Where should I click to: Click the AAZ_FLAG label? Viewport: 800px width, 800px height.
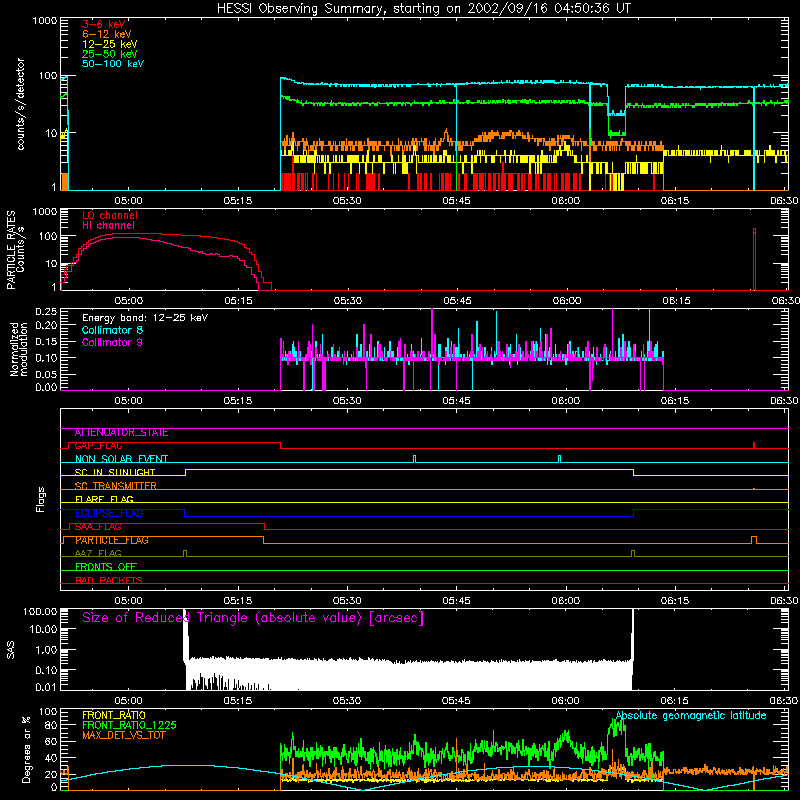(x=98, y=554)
